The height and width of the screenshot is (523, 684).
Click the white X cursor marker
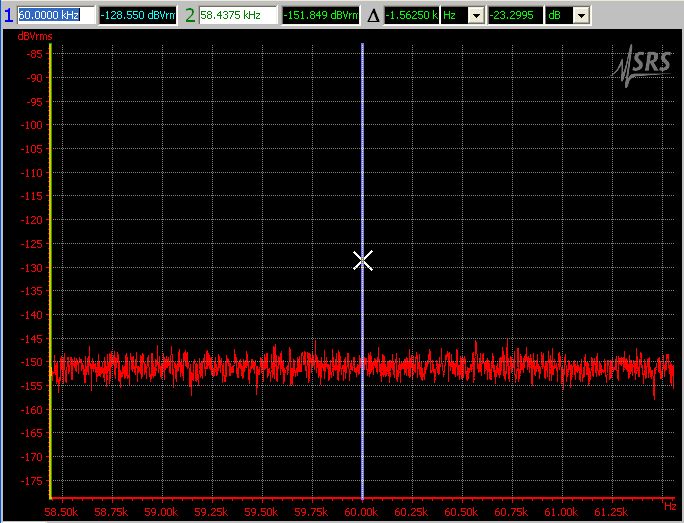(x=363, y=260)
